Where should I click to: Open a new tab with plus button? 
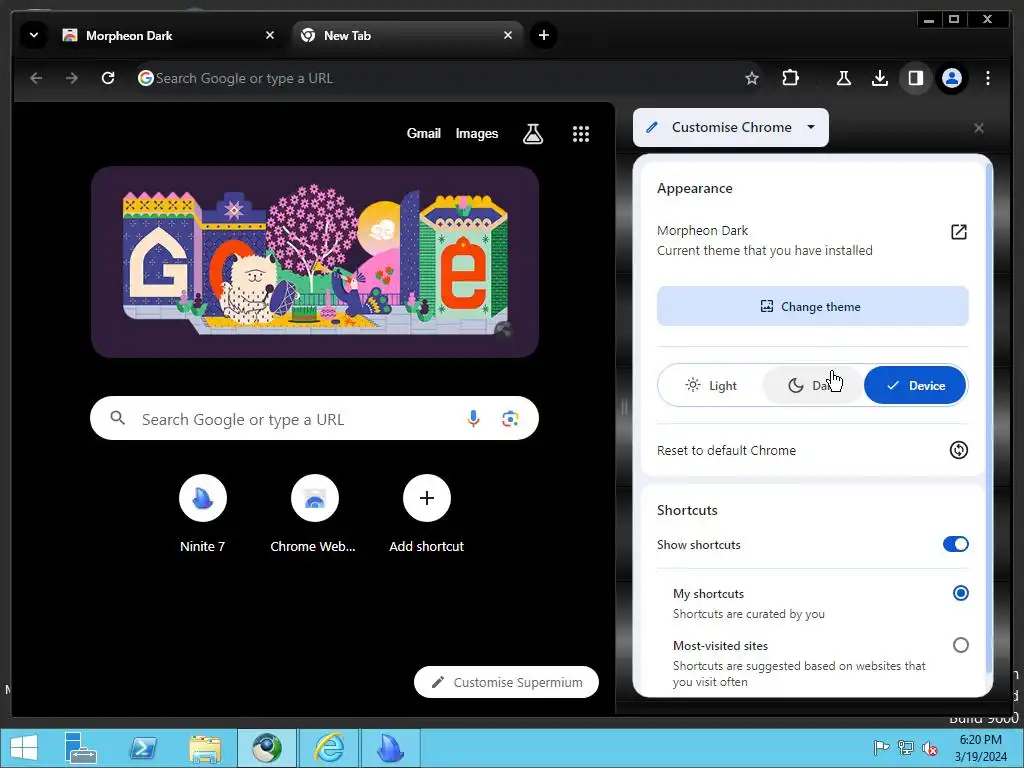543,35
